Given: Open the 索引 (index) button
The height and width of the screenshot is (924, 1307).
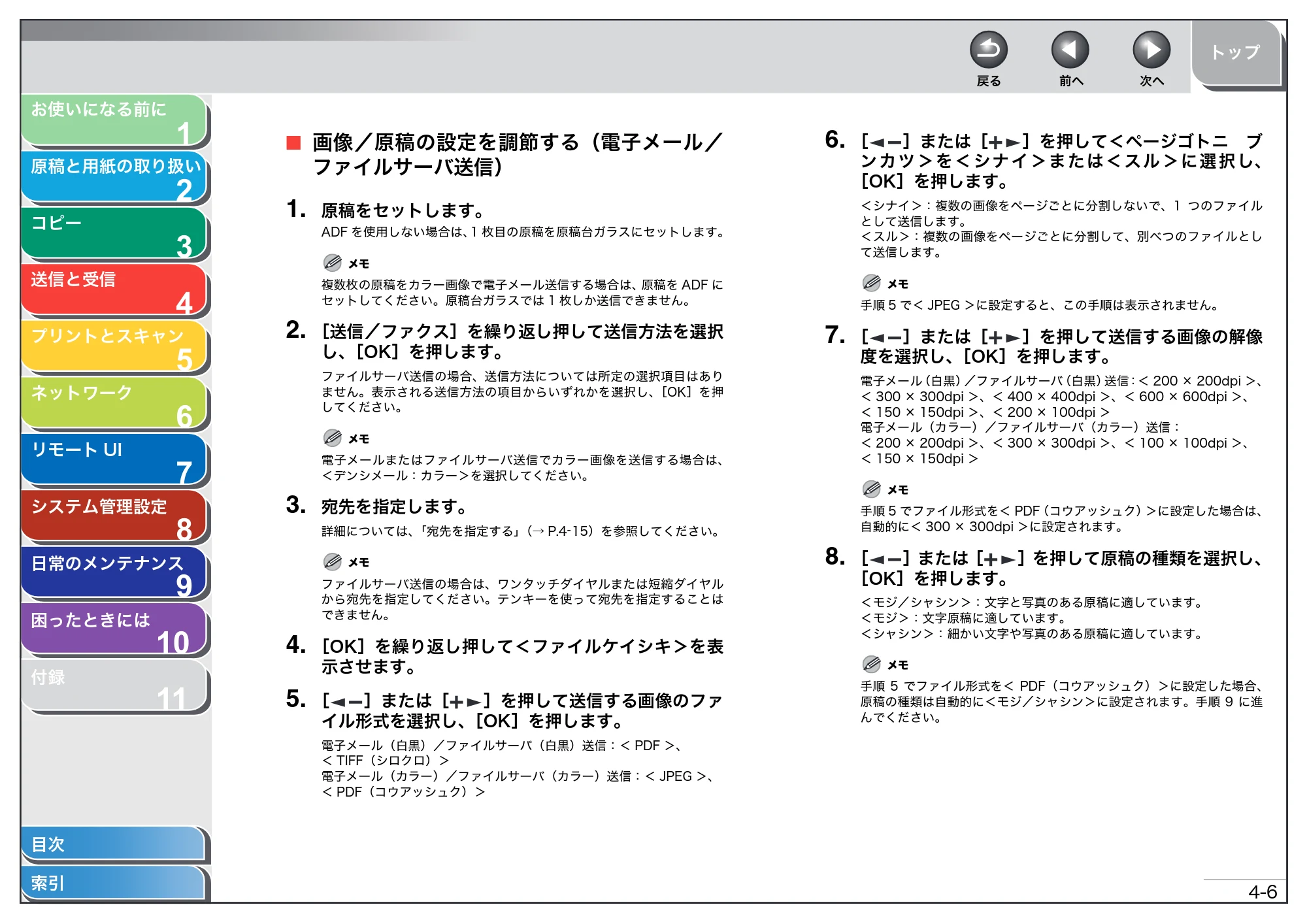Looking at the screenshot, I should point(114,883).
